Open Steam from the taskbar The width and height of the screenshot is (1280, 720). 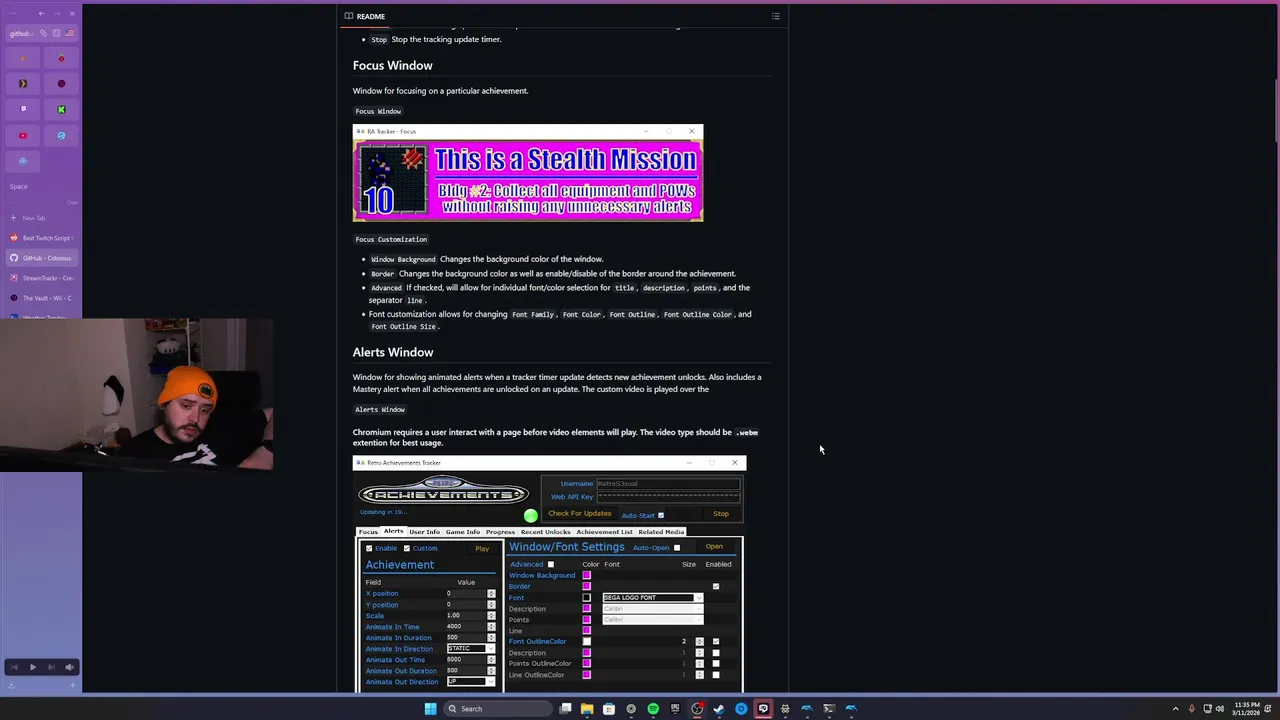719,708
